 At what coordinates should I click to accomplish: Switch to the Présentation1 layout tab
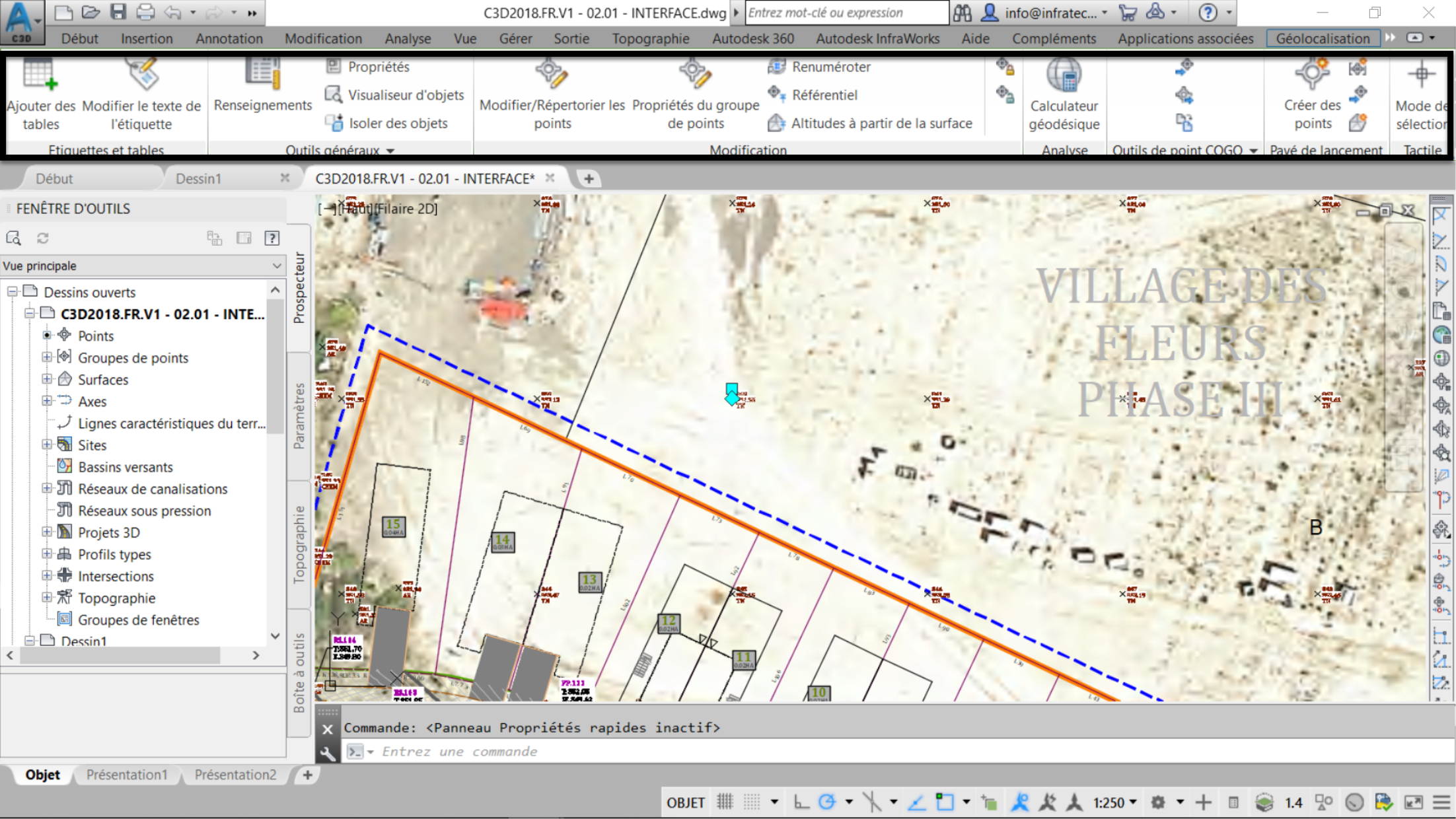127,775
